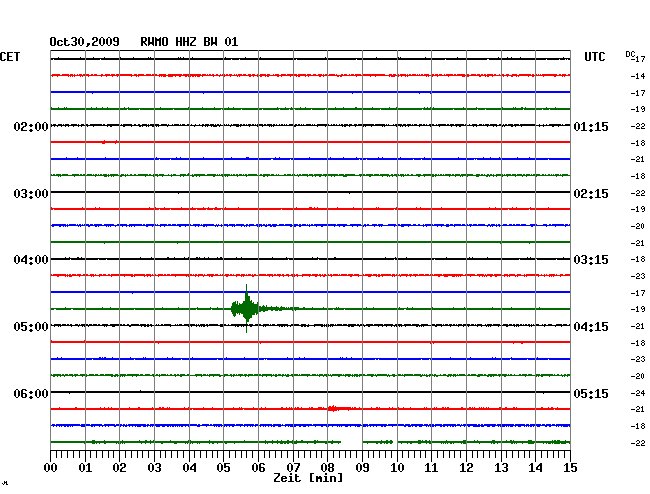This screenshot has width=650, height=494.
Task: Click the DC value "-24"
Action: (638, 393)
